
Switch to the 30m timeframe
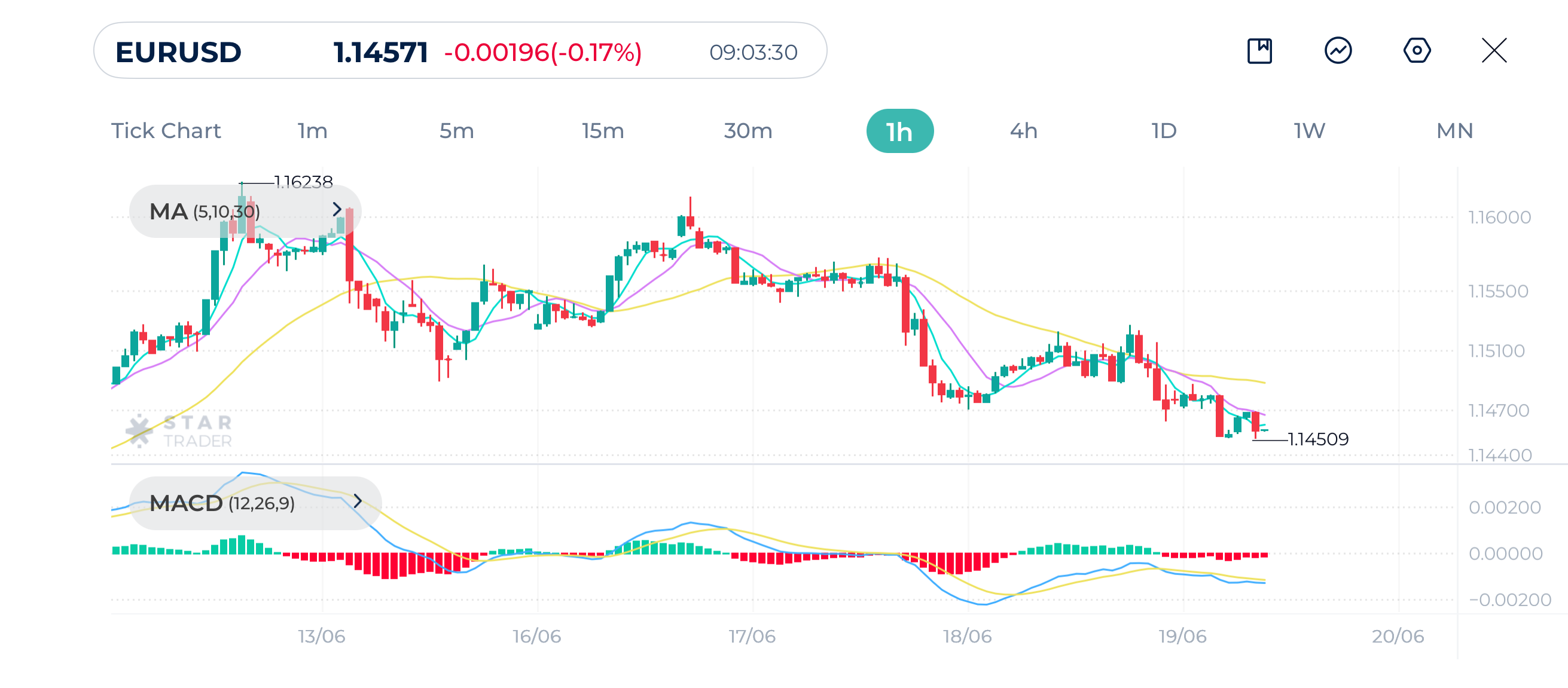click(x=748, y=131)
